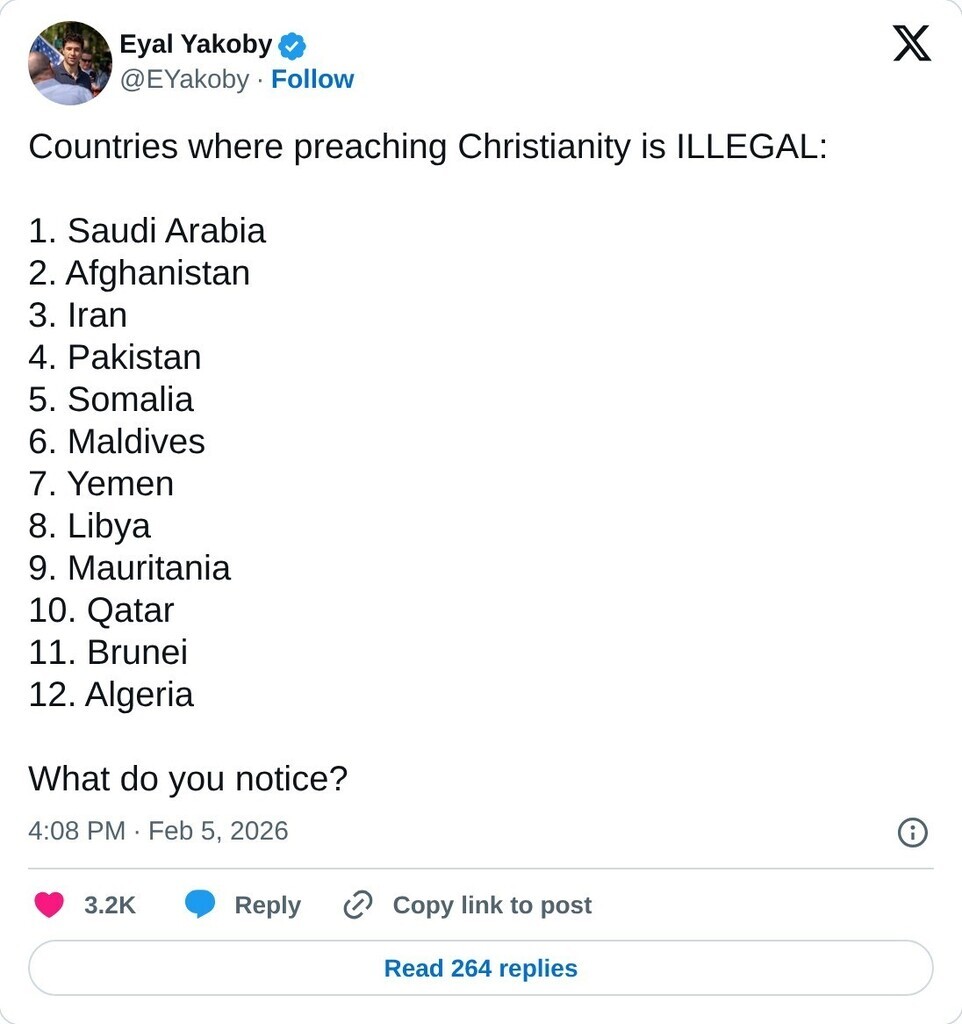Click the @EYakoby handle
The width and height of the screenshot is (962, 1024).
pos(184,80)
